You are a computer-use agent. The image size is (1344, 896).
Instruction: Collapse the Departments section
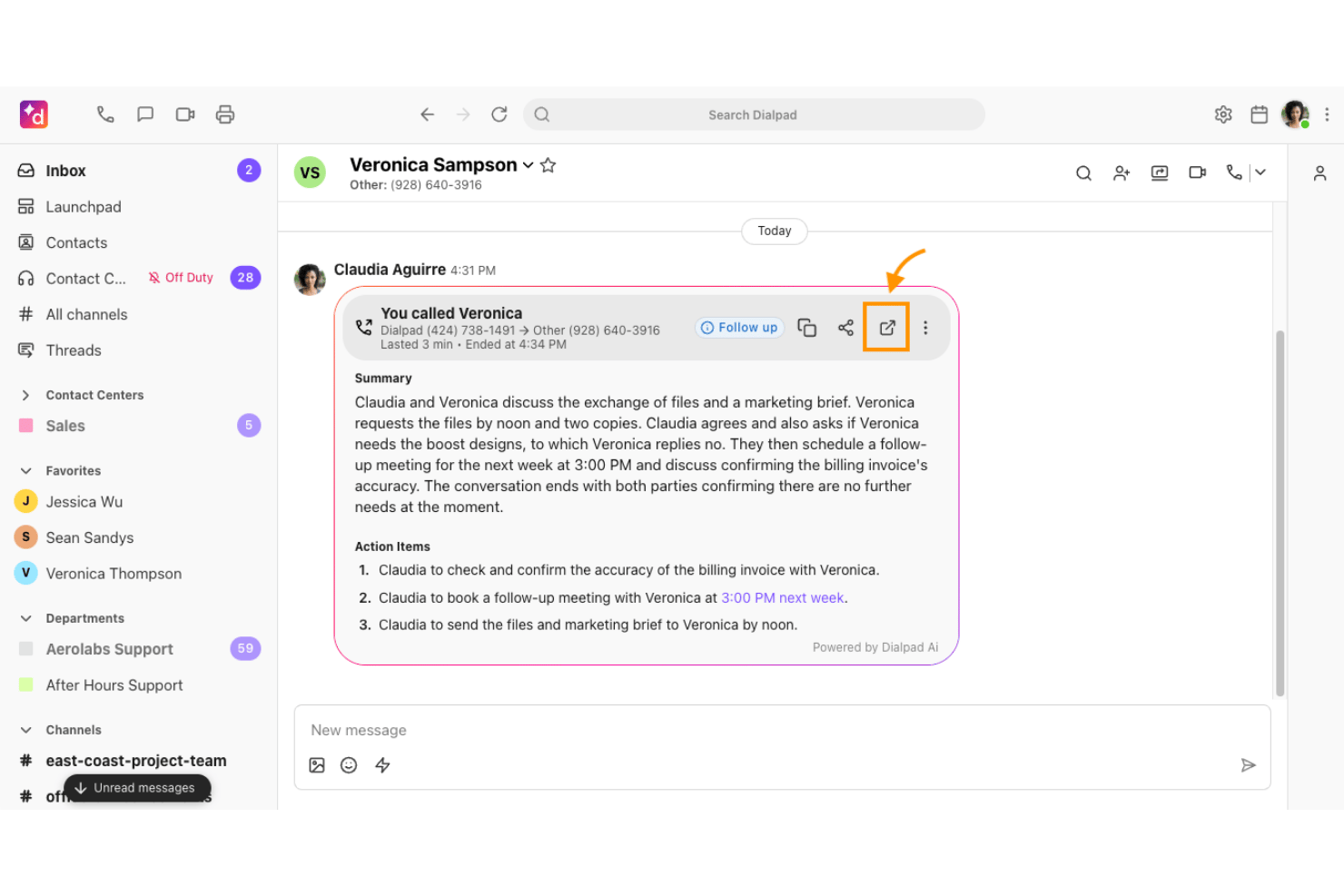pyautogui.click(x=25, y=618)
